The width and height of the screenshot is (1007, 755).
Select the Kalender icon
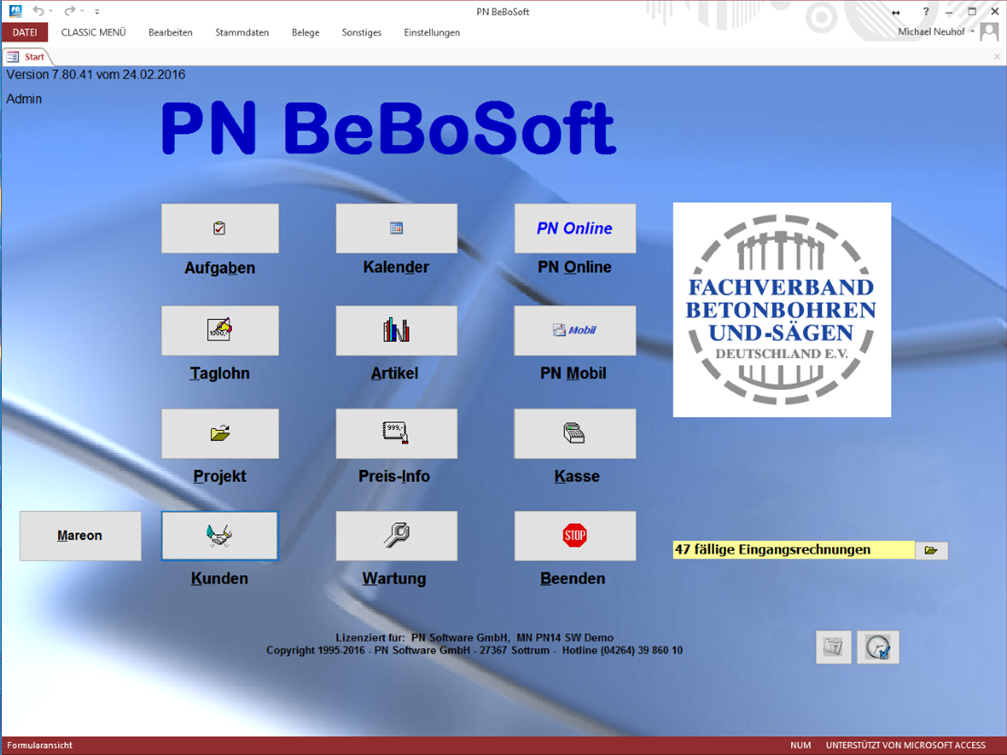point(396,228)
